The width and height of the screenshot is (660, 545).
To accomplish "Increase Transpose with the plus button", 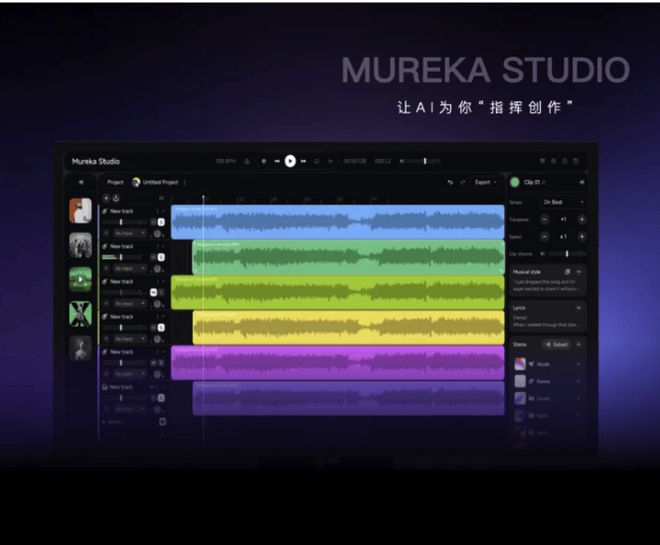I will tap(582, 219).
